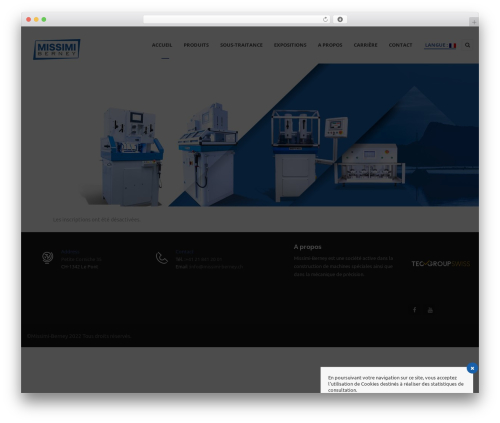Screen dimensions: 500x423
Task: Close the cookie notice with the blue X
Action: [472, 368]
